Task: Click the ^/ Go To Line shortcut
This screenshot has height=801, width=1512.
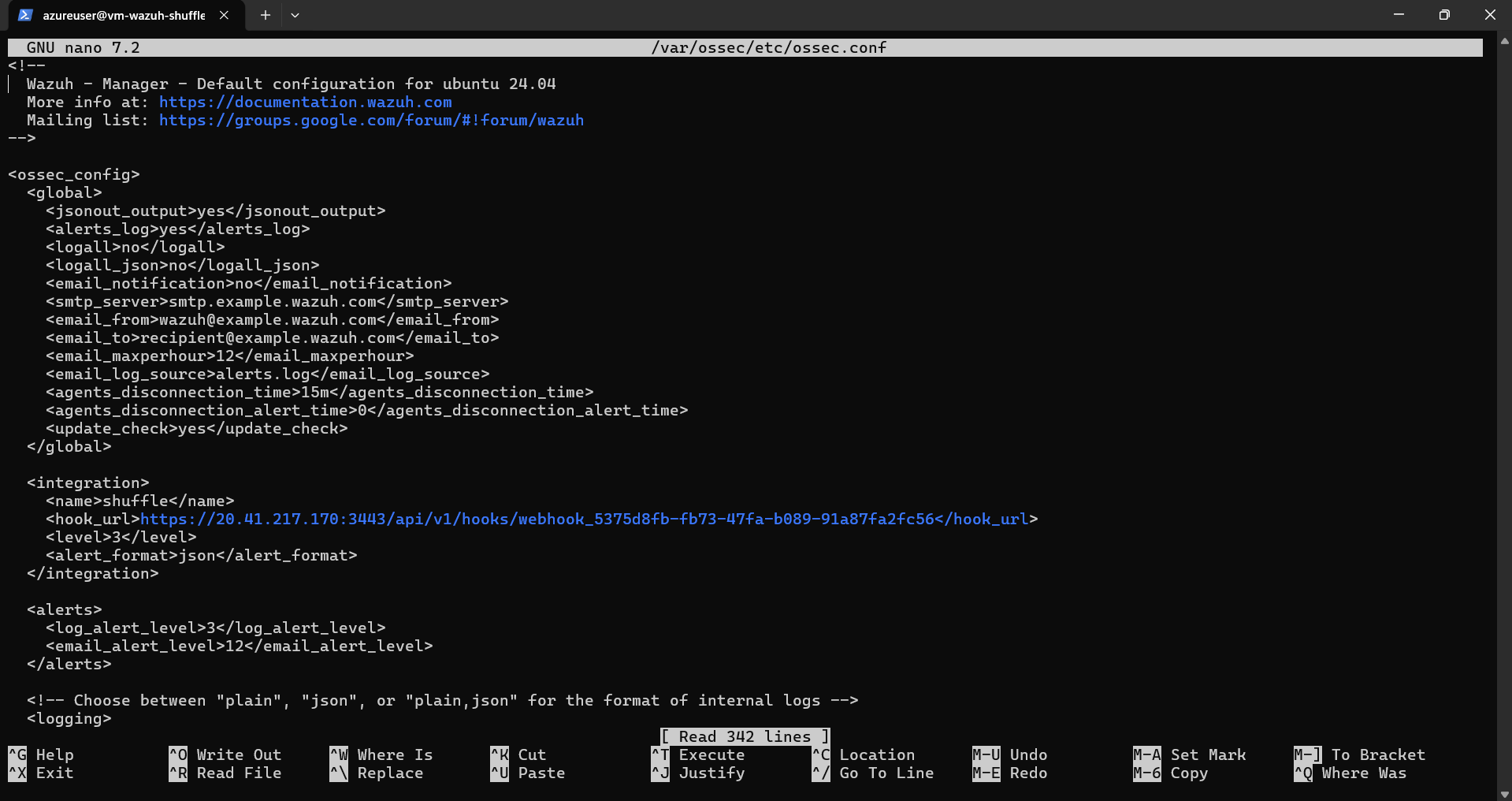Action: click(x=873, y=773)
